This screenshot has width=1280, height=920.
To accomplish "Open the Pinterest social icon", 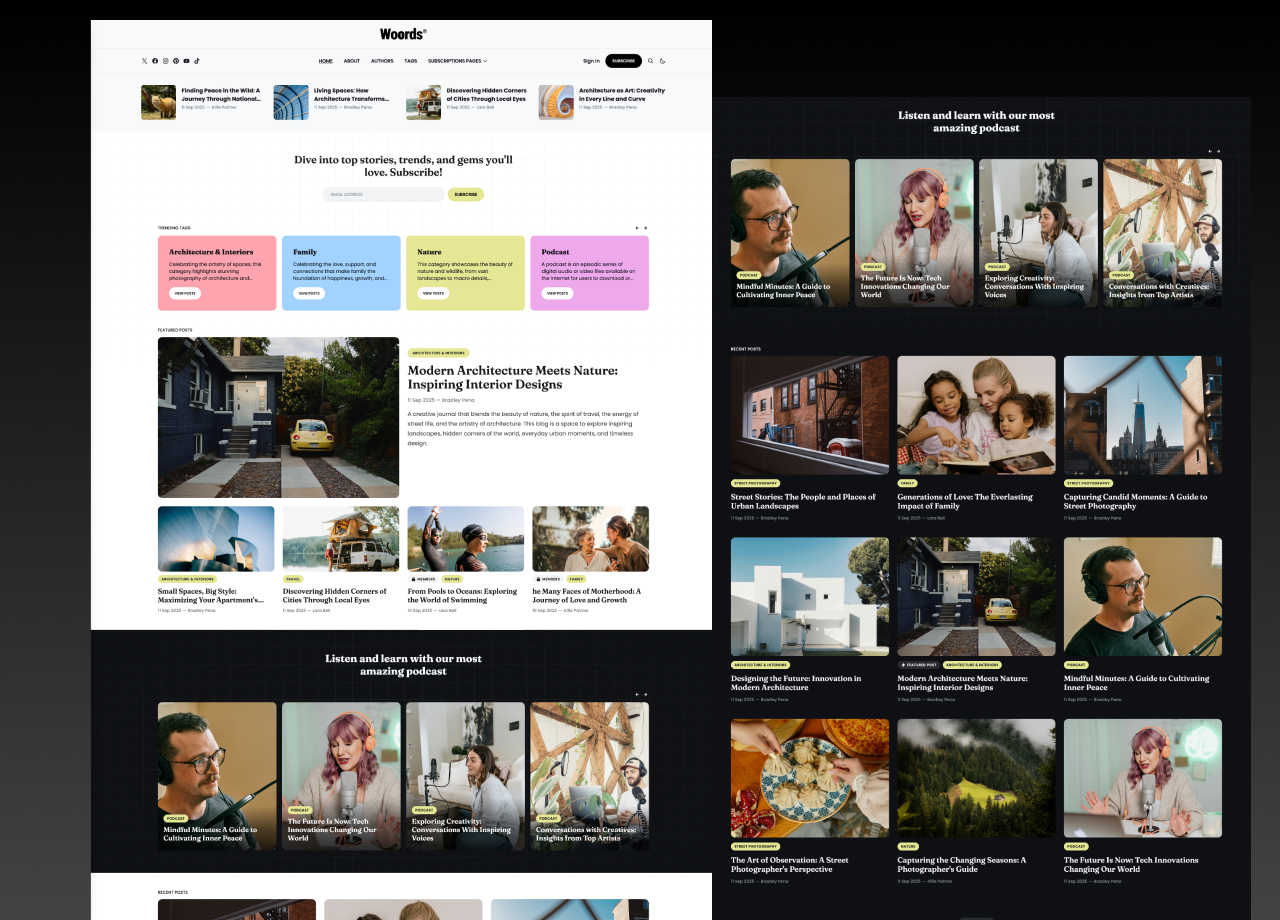I will (176, 61).
